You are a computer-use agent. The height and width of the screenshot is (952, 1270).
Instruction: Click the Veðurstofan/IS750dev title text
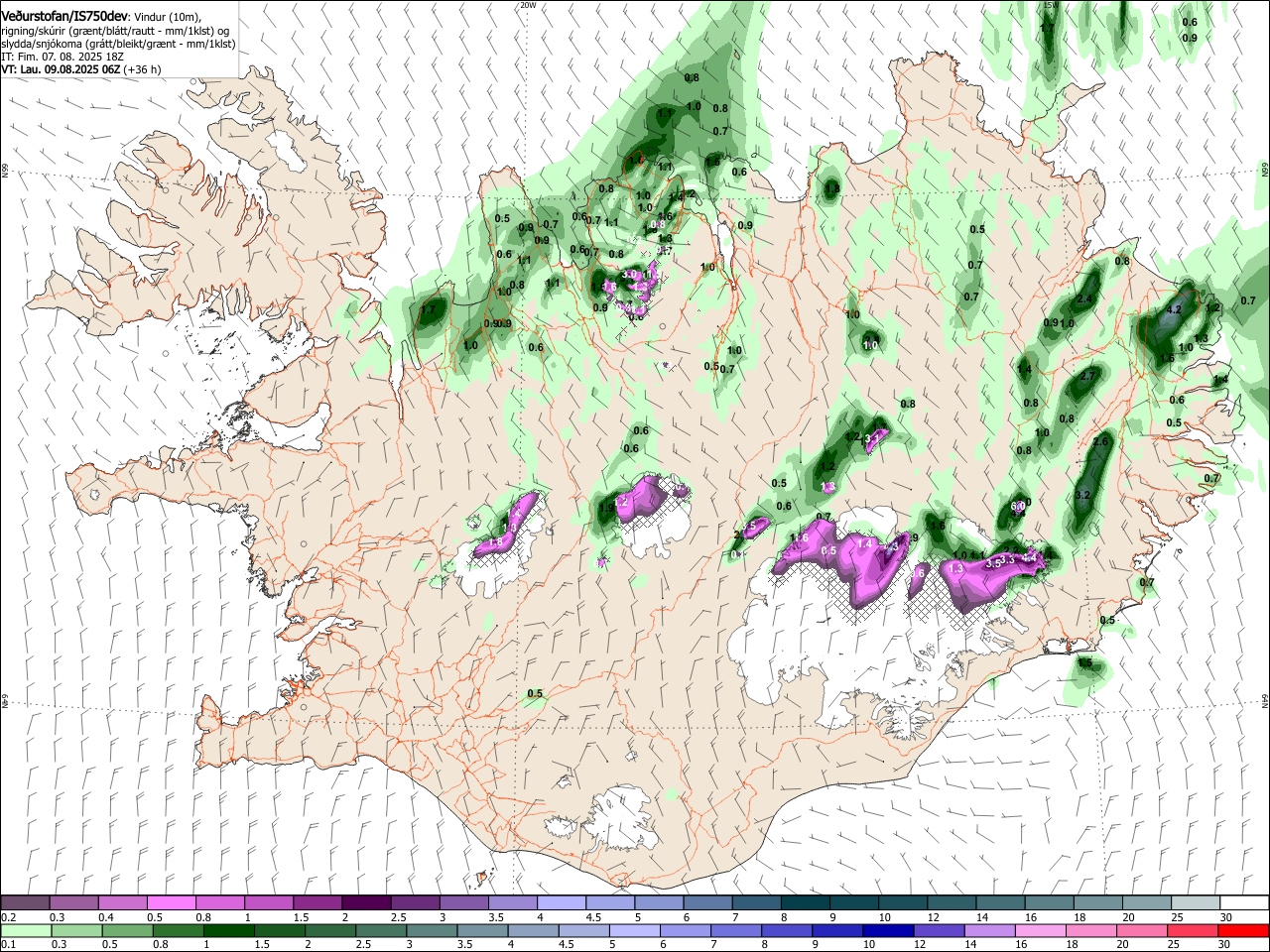(64, 17)
